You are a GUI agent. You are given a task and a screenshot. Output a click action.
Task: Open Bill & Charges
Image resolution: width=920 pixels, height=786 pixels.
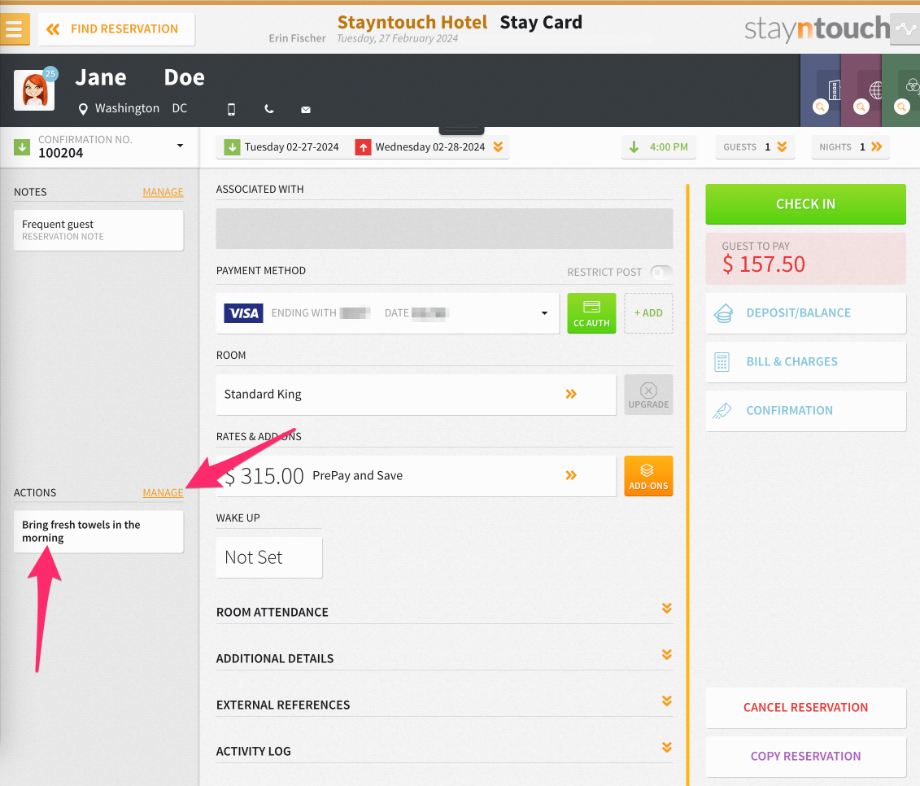806,362
